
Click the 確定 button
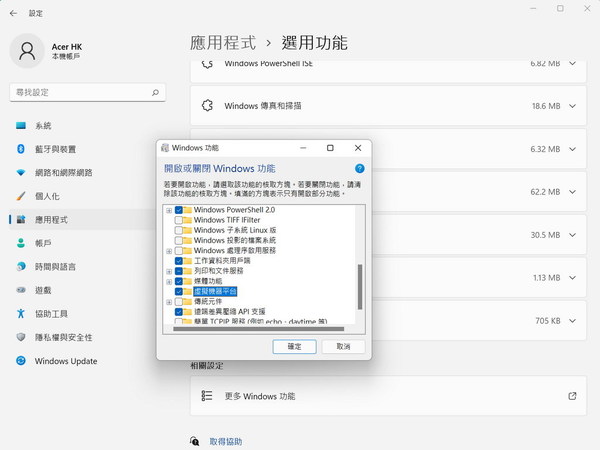click(x=294, y=346)
